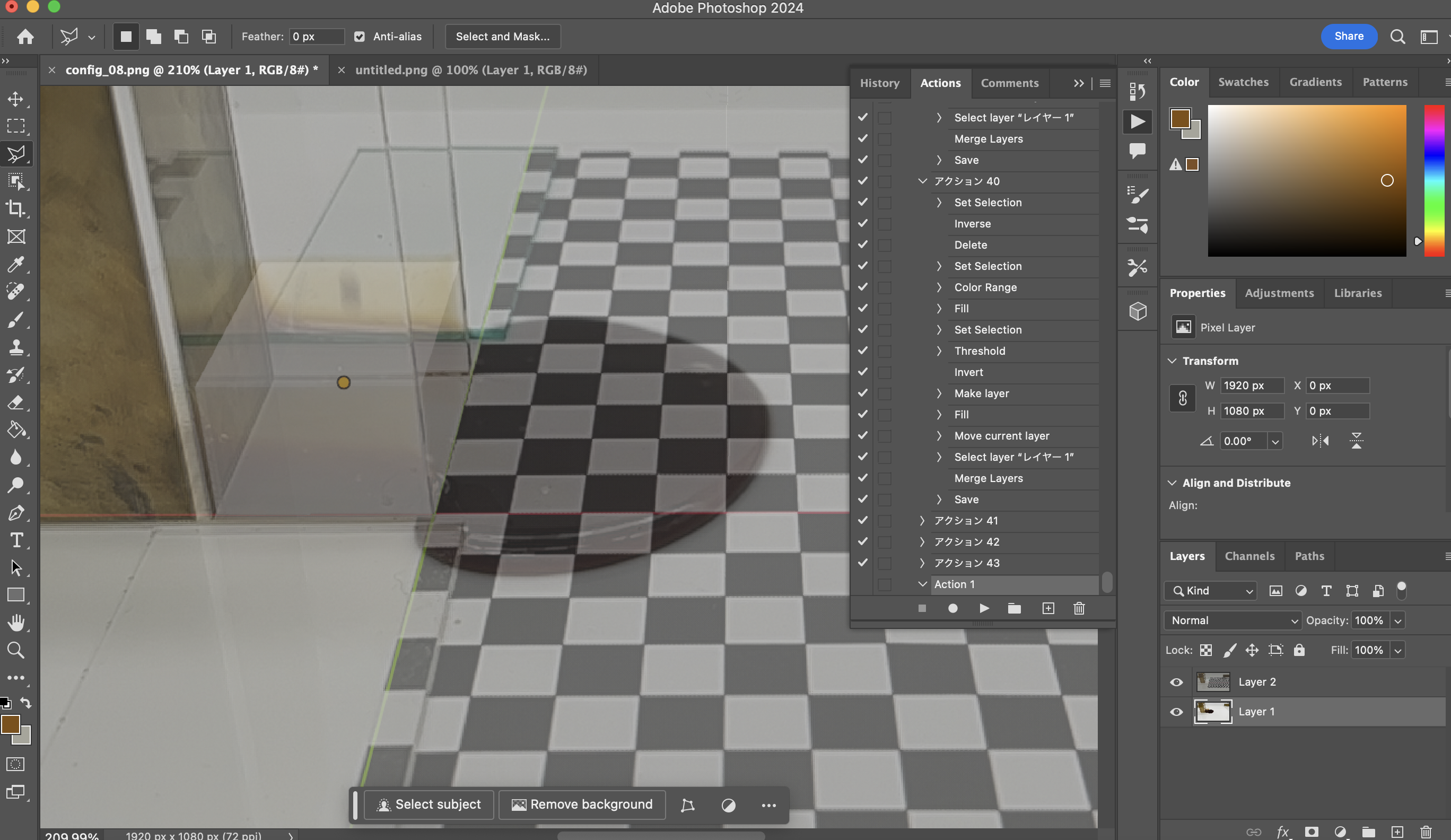
Task: Toggle checkmark for Color Range step
Action: (862, 287)
